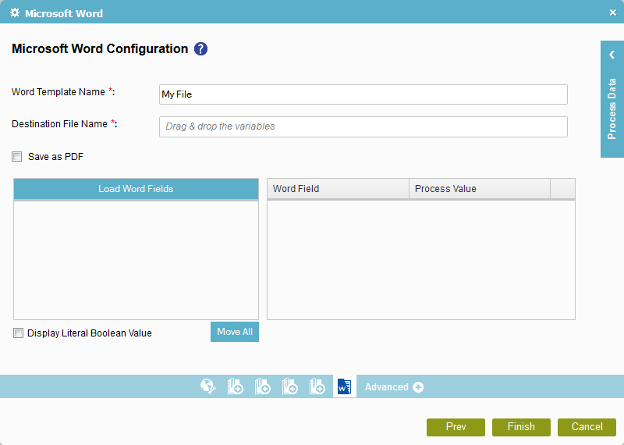Open the Microsoft Word Configuration help icon
Image resolution: width=624 pixels, height=445 pixels.
point(201,49)
